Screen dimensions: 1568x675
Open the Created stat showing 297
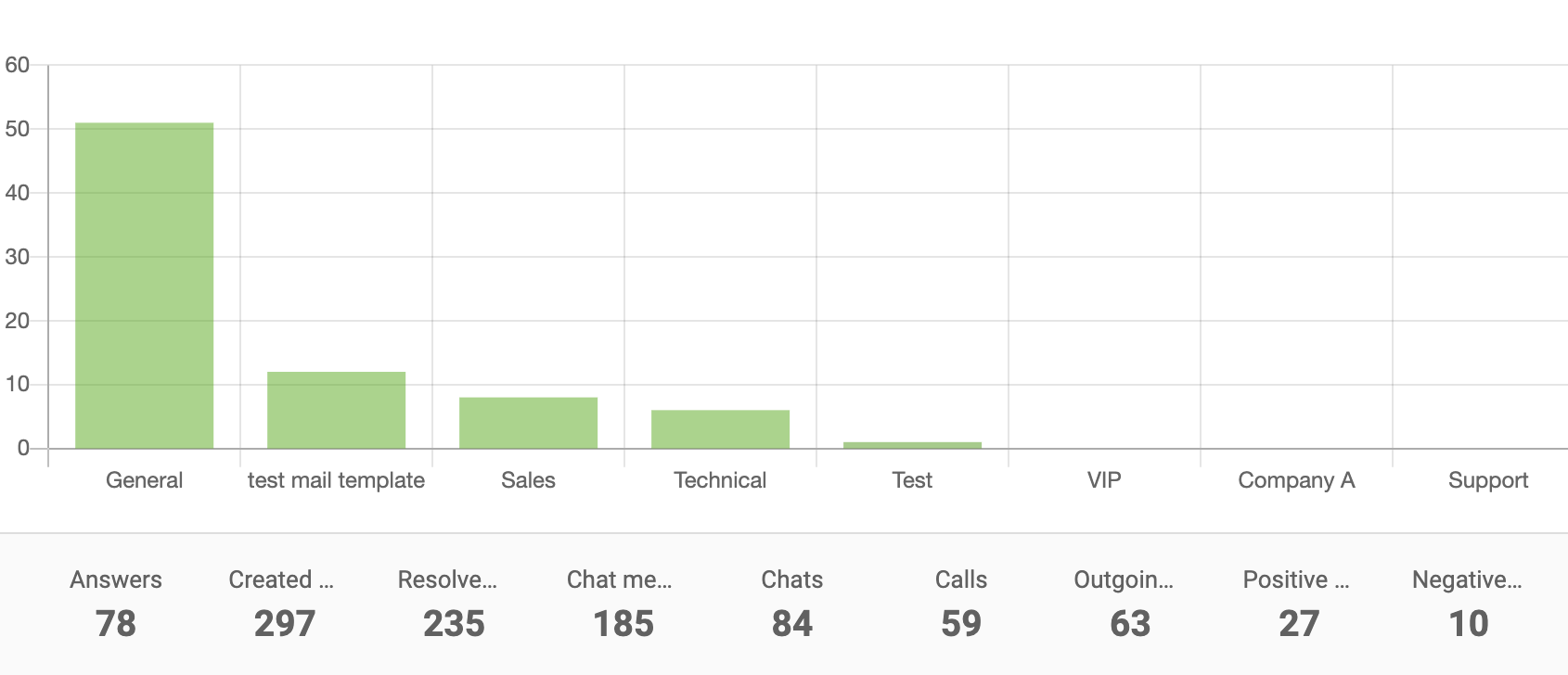284,604
